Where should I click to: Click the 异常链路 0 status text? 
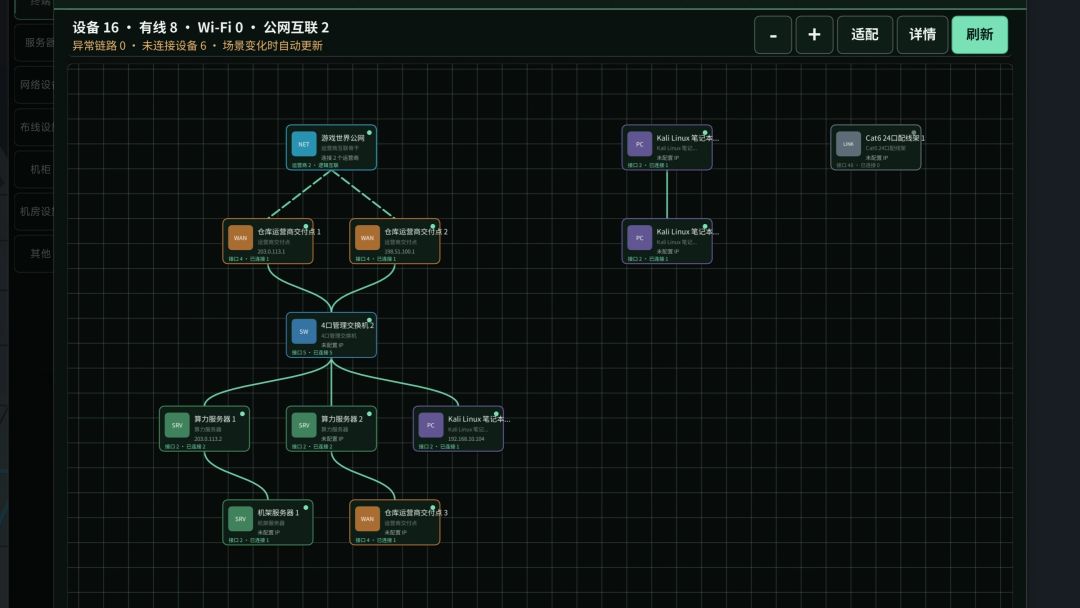tap(99, 45)
